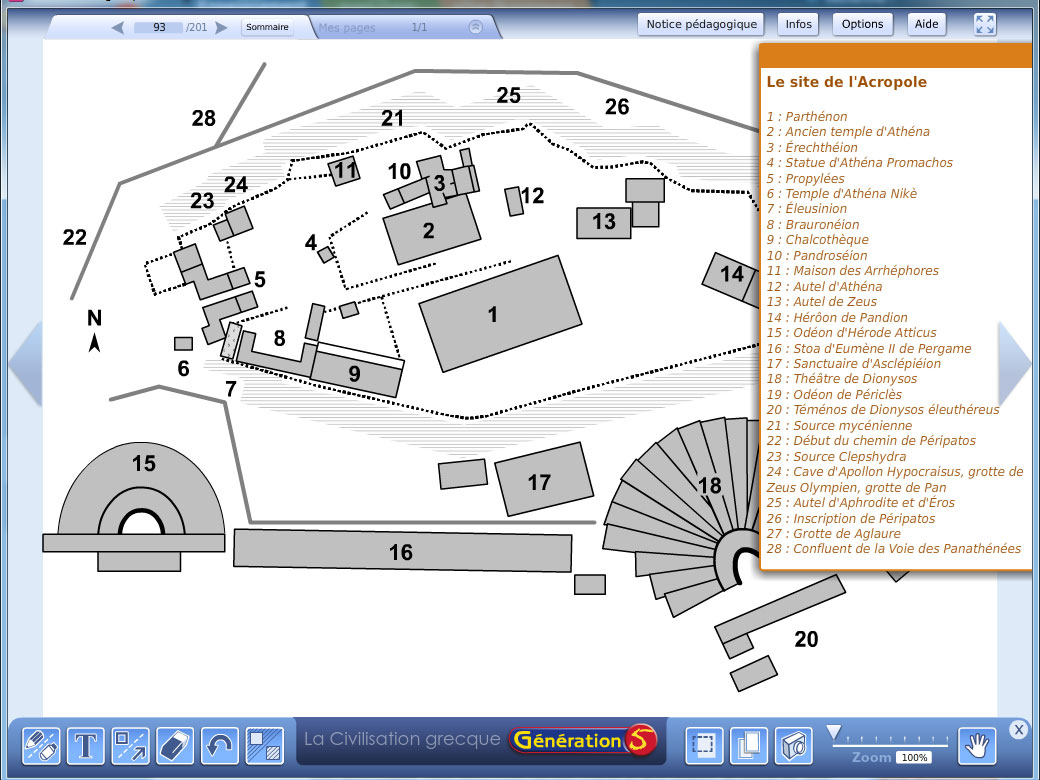The height and width of the screenshot is (780, 1040).
Task: Go to the previous page using the small arrow
Action: [118, 28]
